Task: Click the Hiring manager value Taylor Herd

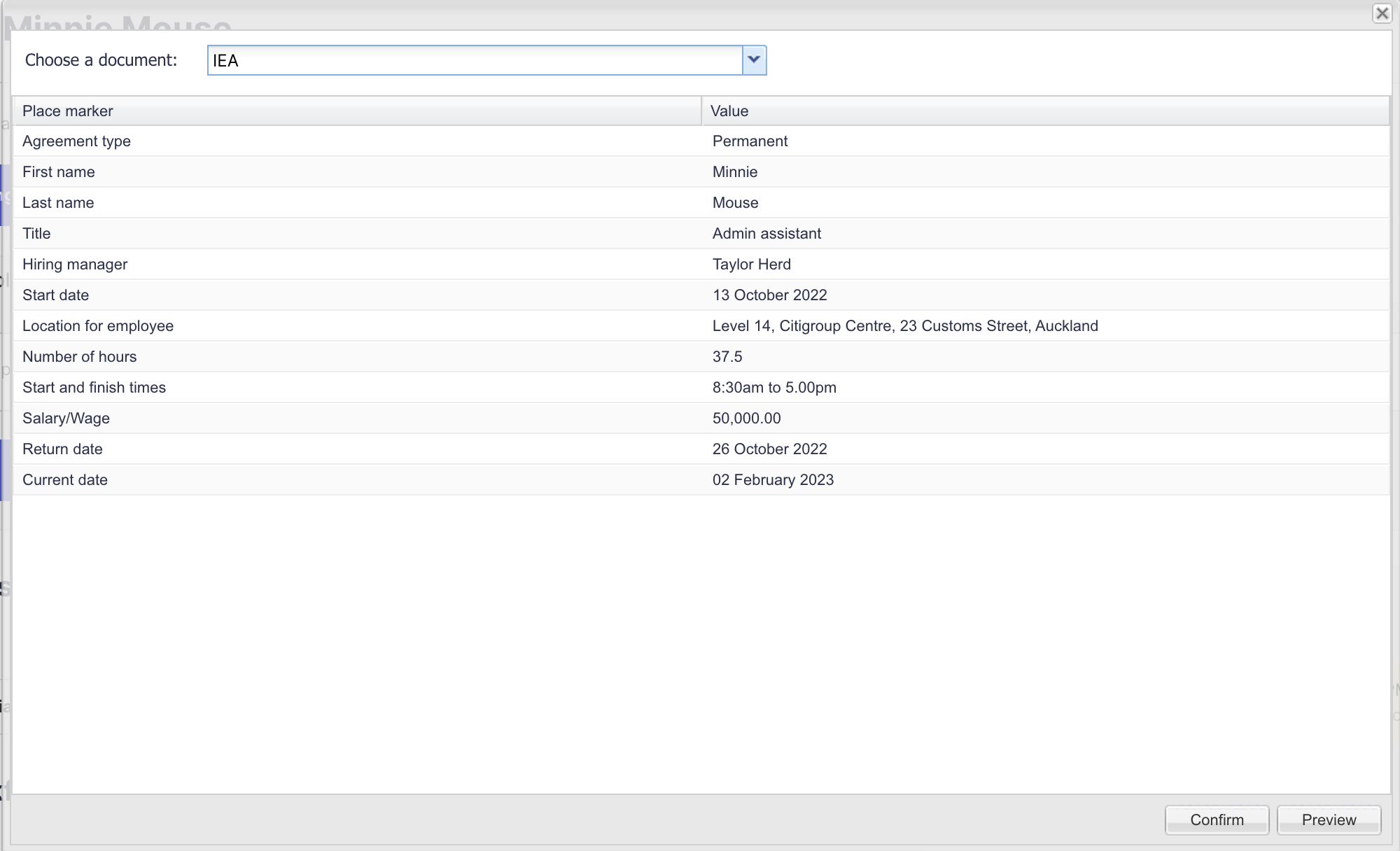Action: coord(751,265)
